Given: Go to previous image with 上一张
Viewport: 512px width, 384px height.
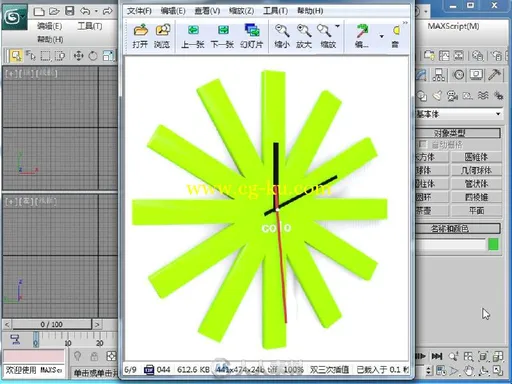Looking at the screenshot, I should click(x=193, y=36).
